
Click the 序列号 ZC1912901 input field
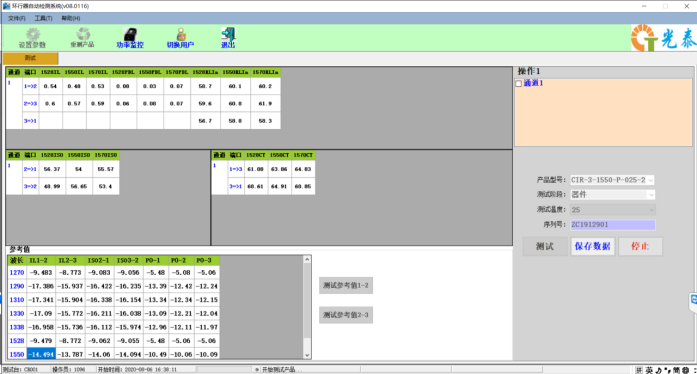click(613, 225)
